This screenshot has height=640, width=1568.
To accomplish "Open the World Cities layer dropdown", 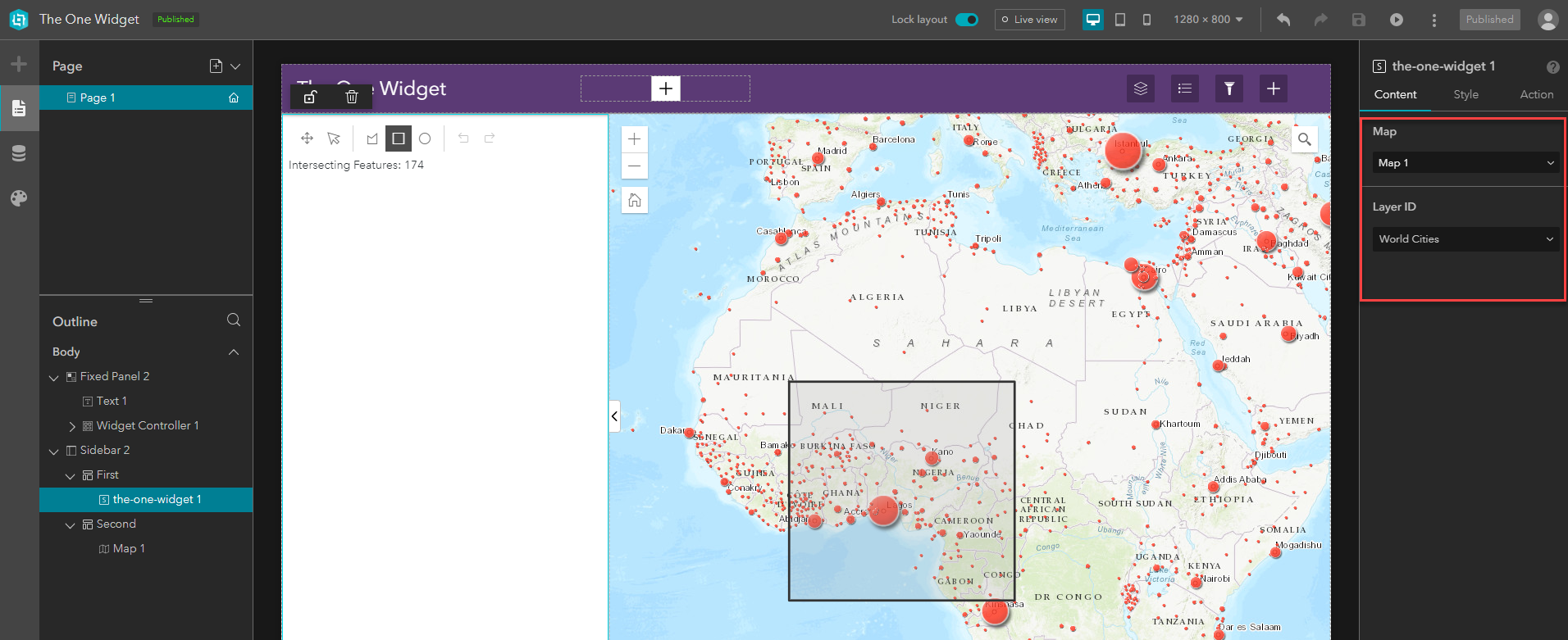I will pyautogui.click(x=1465, y=239).
